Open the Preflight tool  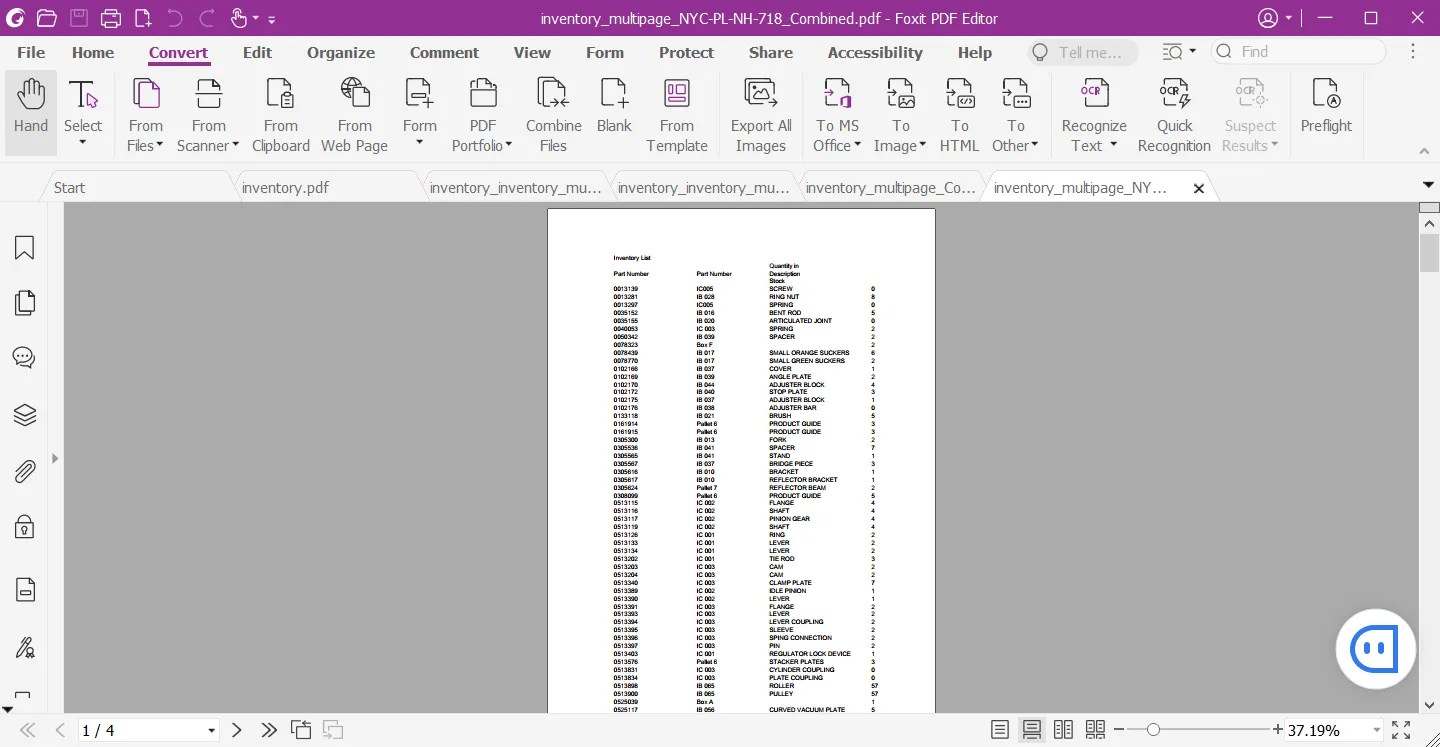point(1325,110)
